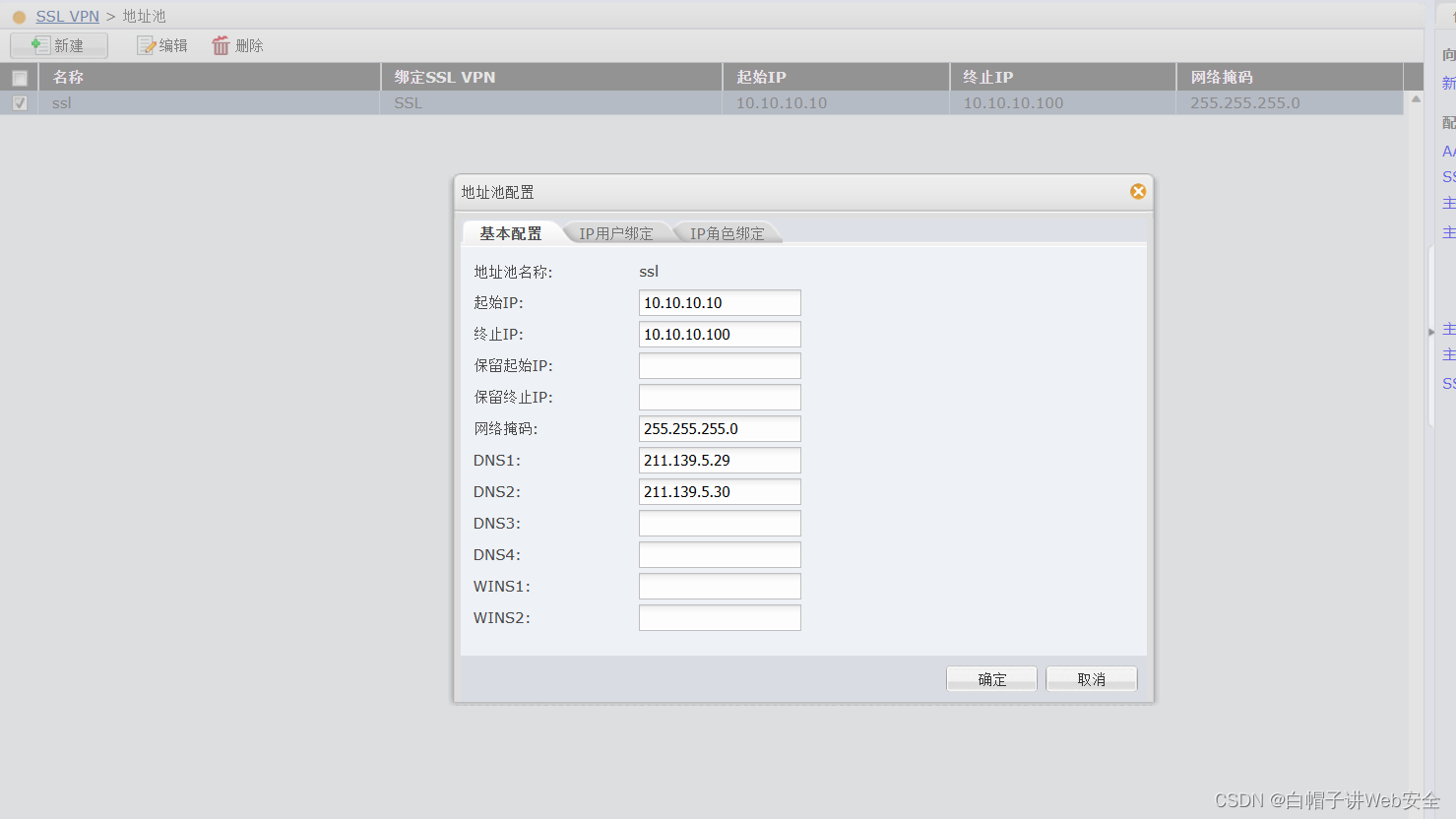Viewport: 1456px width, 819px height.
Task: Select the ssl name cell in table
Action: click(209, 103)
